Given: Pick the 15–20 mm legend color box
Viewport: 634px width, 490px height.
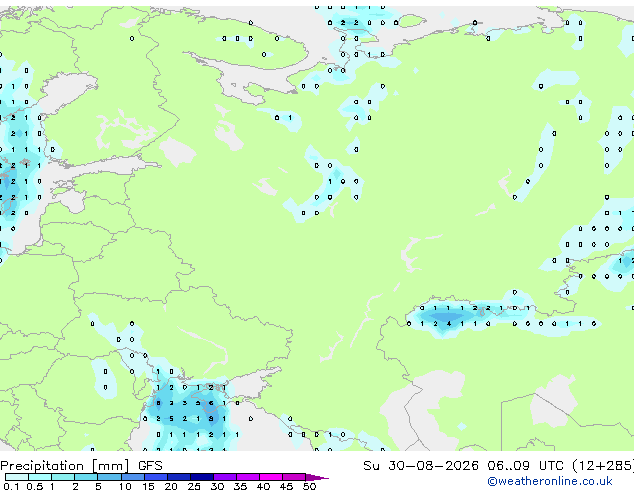Looking at the screenshot, I should [x=155, y=477].
